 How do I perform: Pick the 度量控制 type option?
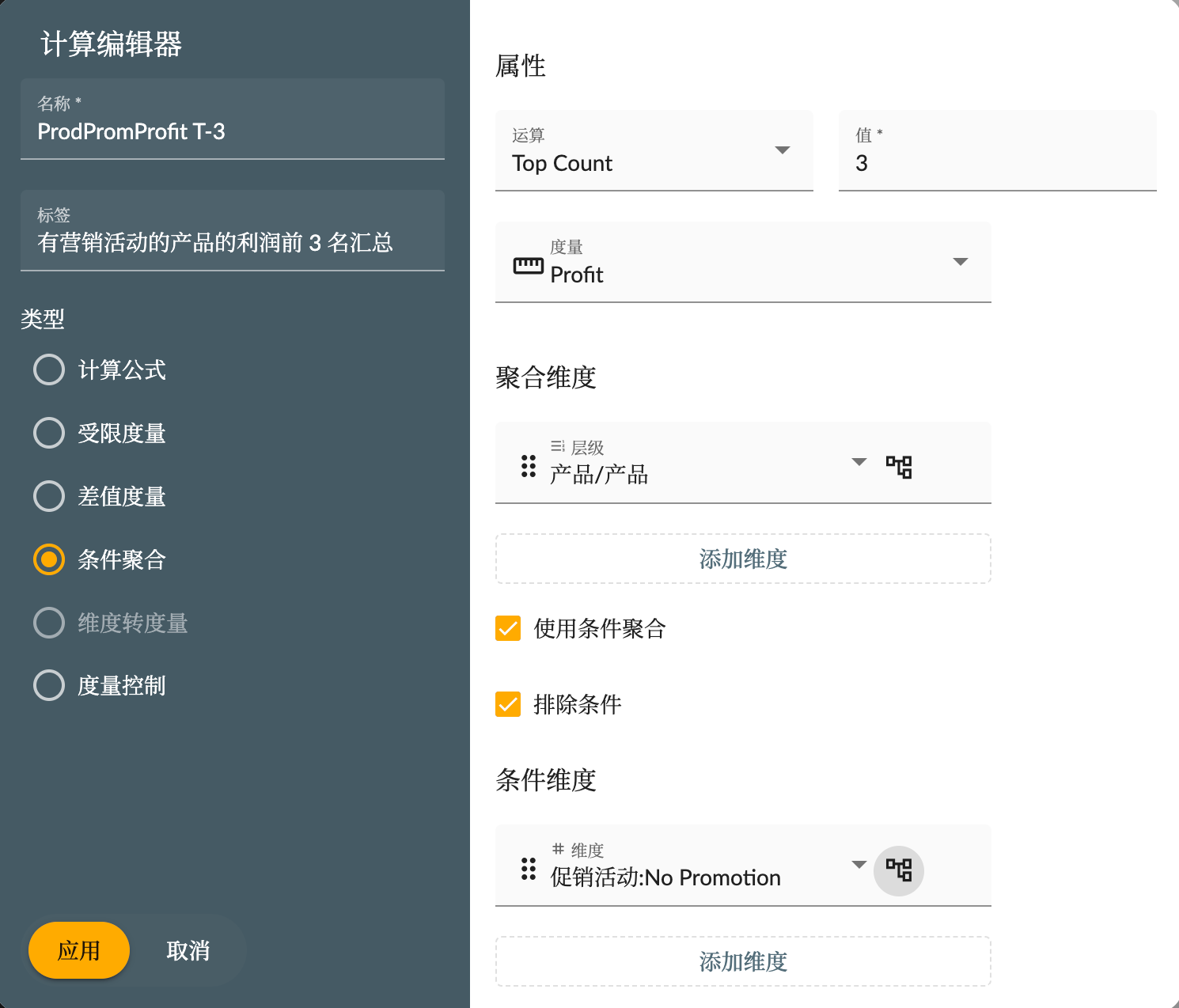point(49,685)
